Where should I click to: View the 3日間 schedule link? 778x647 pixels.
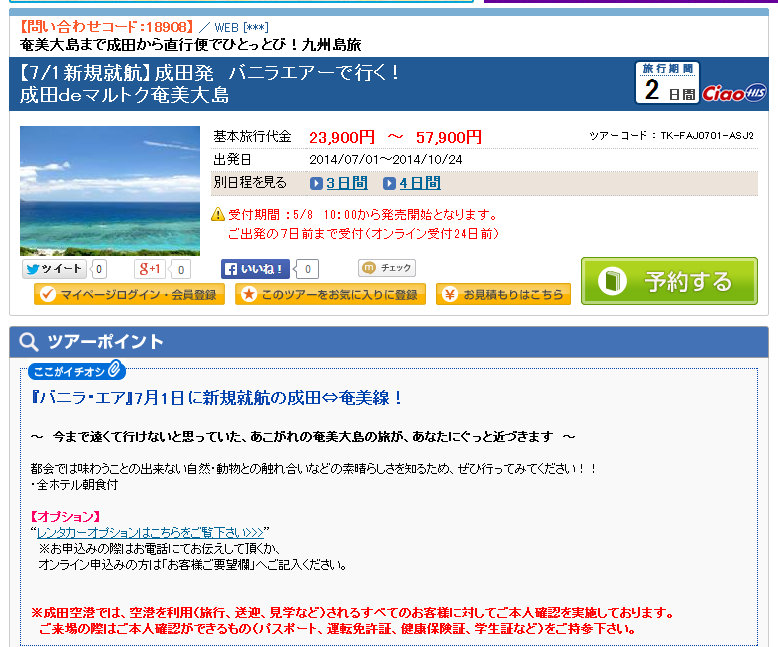click(347, 183)
